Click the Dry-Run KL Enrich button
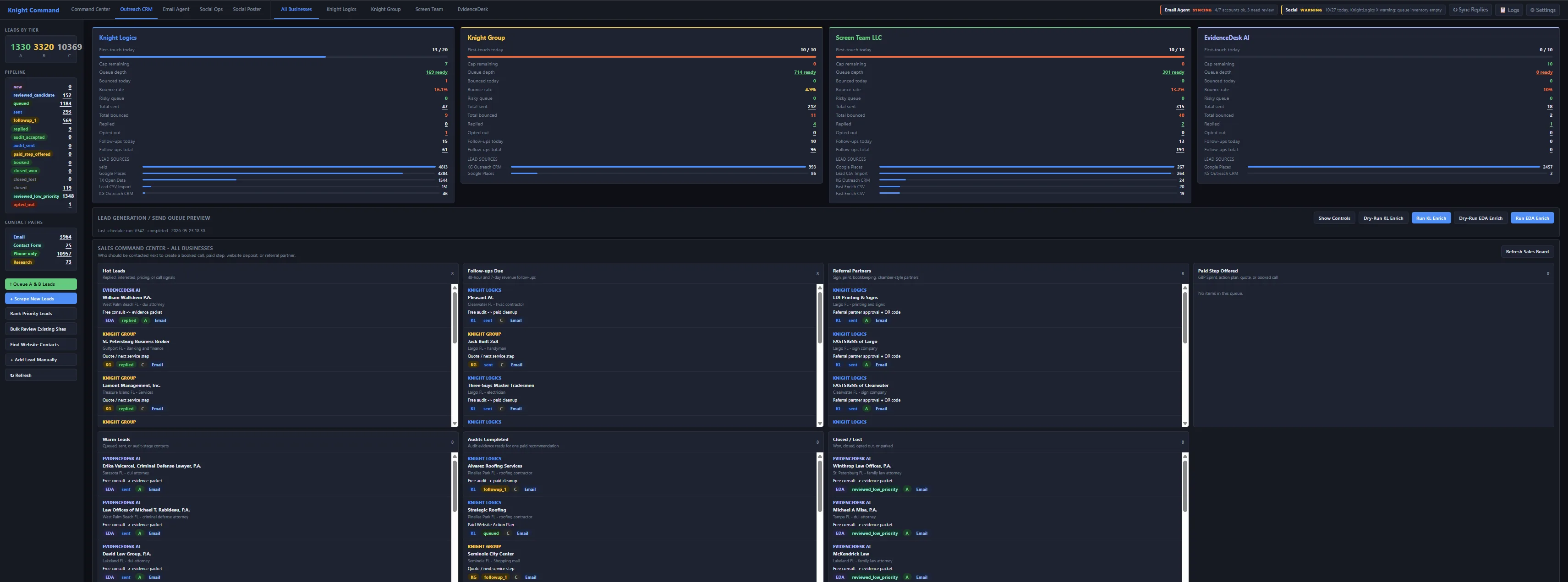1568x582 pixels. [1383, 218]
